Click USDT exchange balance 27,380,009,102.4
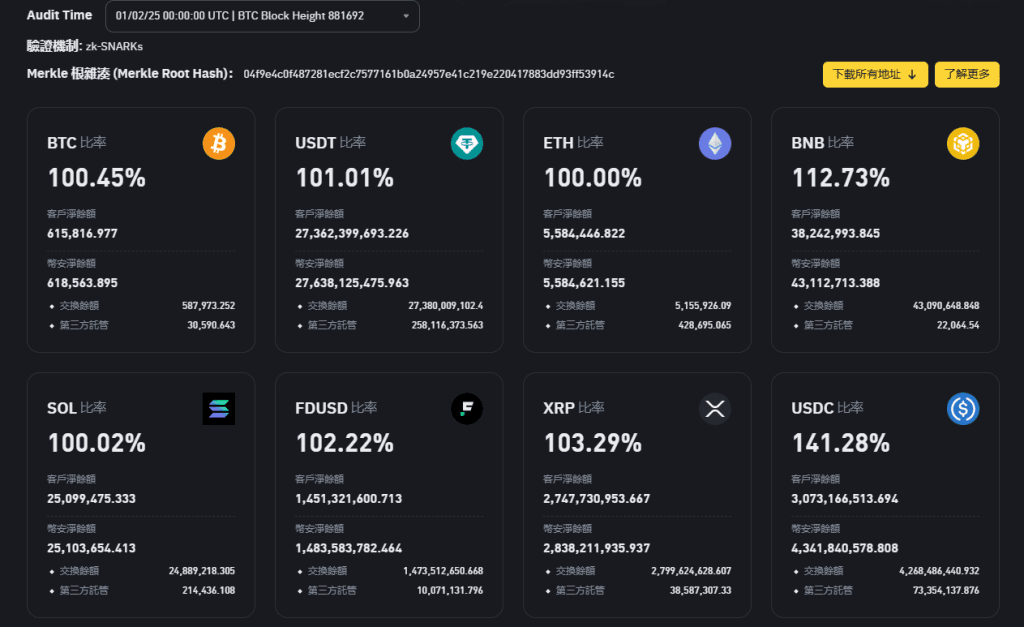 pos(446,306)
